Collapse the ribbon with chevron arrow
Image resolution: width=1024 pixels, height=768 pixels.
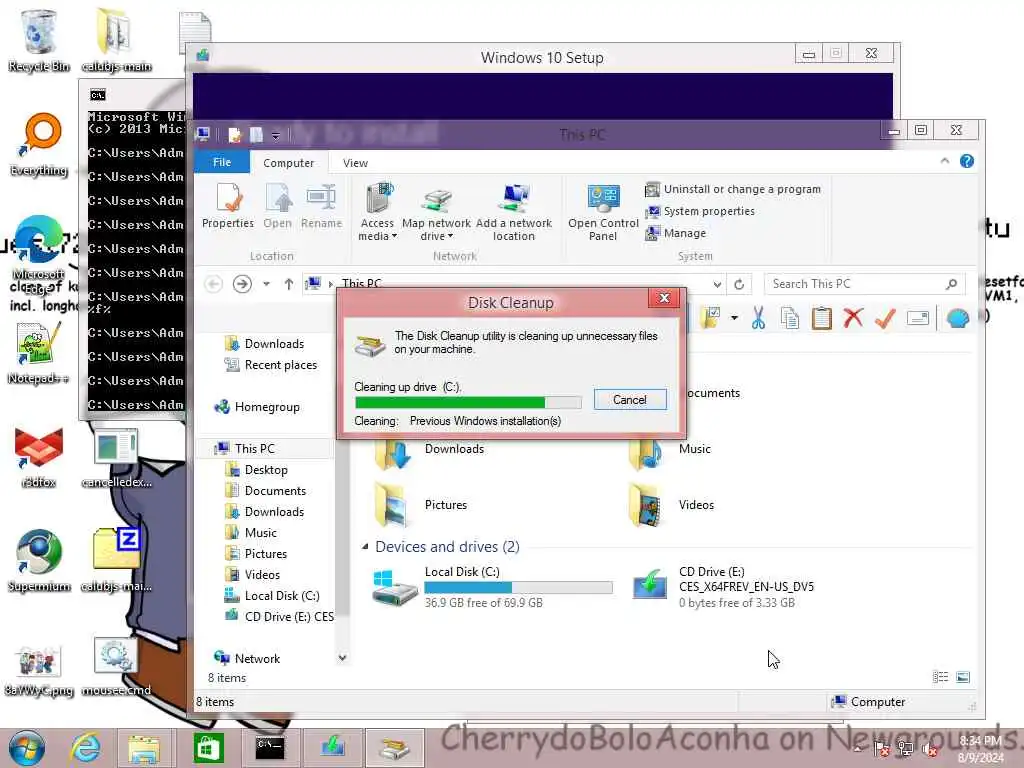tap(944, 161)
